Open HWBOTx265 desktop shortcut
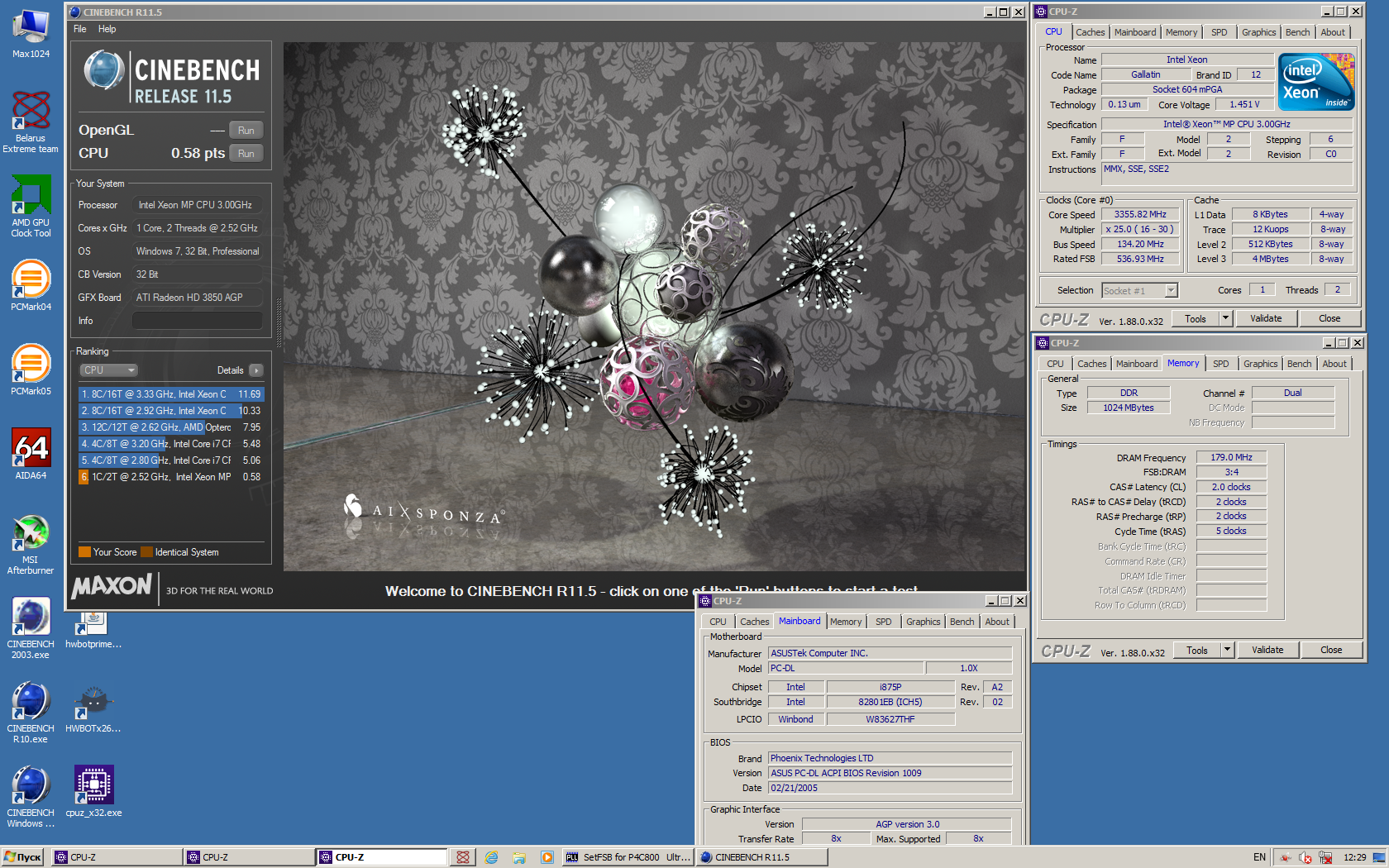The image size is (1389, 868). coord(93,709)
